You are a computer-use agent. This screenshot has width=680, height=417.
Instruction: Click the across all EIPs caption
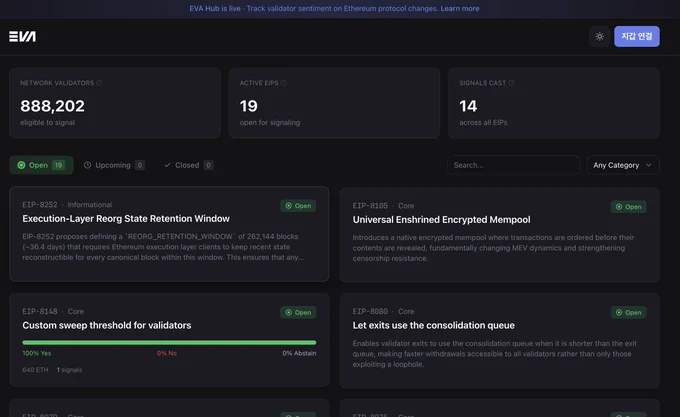pyautogui.click(x=483, y=123)
